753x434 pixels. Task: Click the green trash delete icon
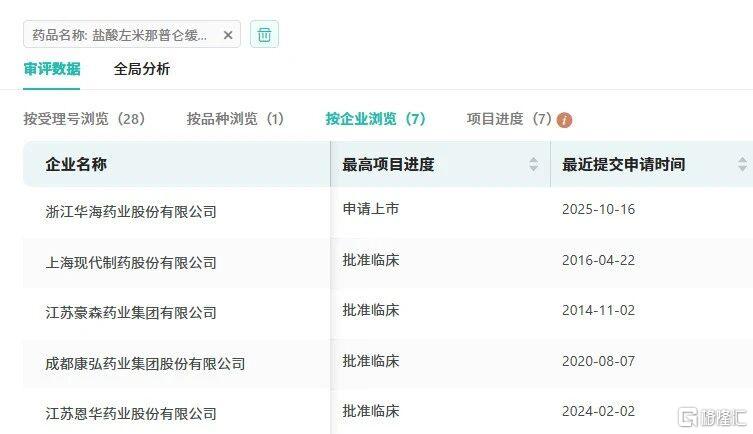[x=264, y=34]
